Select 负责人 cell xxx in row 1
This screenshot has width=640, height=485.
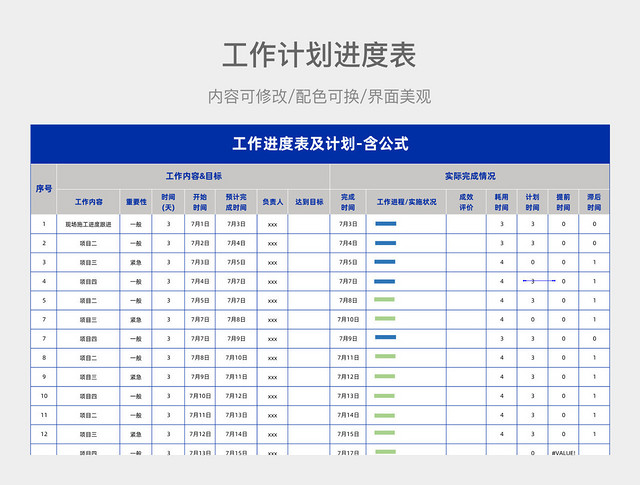273,224
